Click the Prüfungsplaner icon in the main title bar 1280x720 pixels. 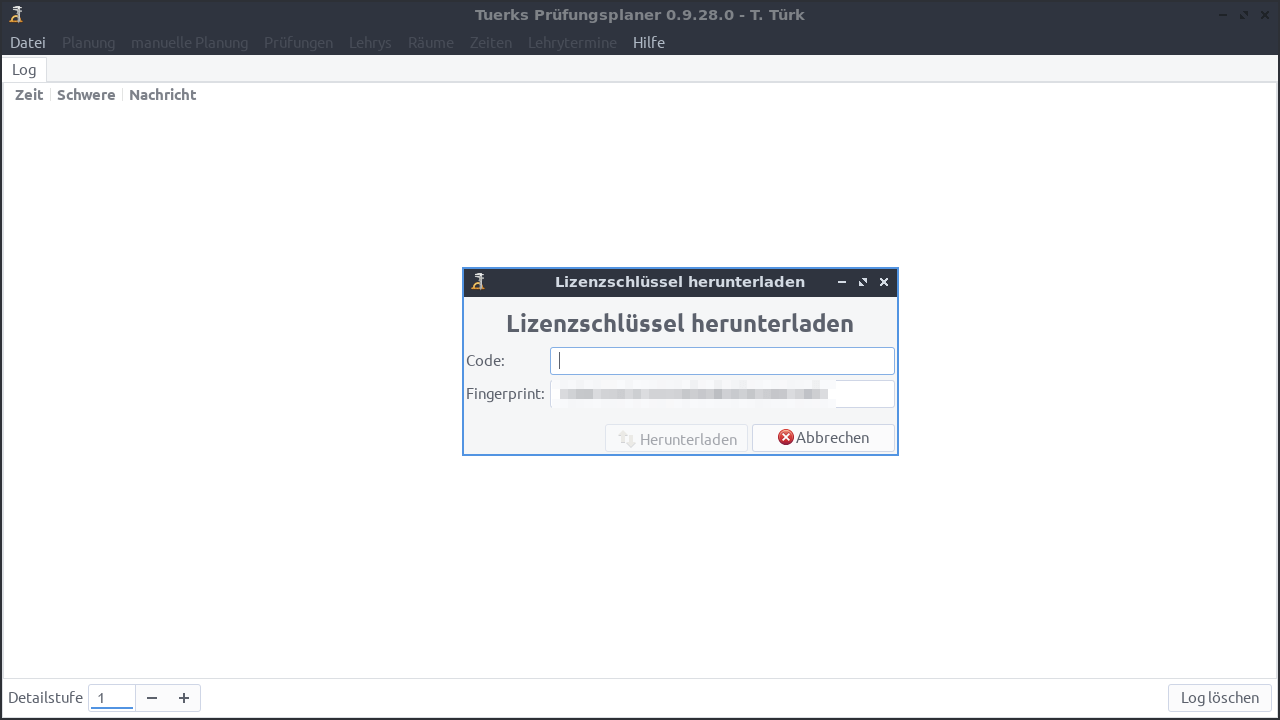pyautogui.click(x=16, y=14)
